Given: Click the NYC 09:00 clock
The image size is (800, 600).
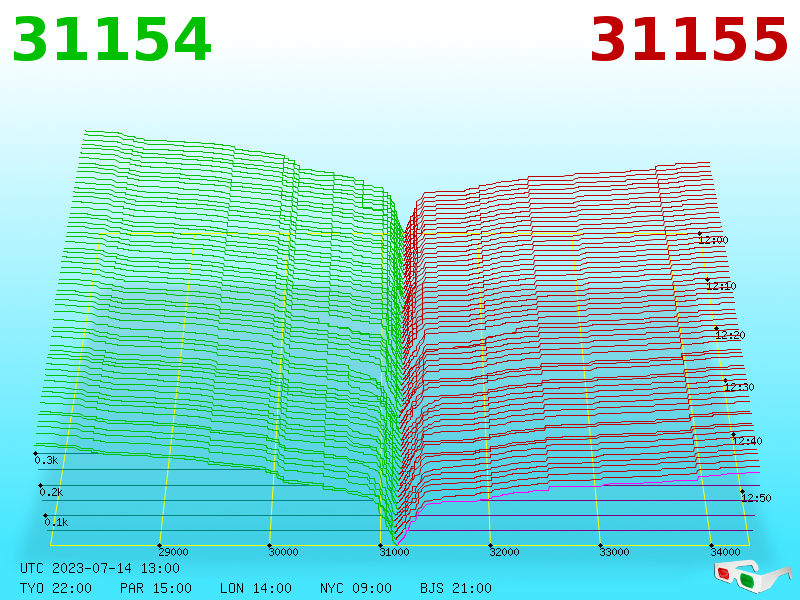Looking at the screenshot, I should coord(356,588).
